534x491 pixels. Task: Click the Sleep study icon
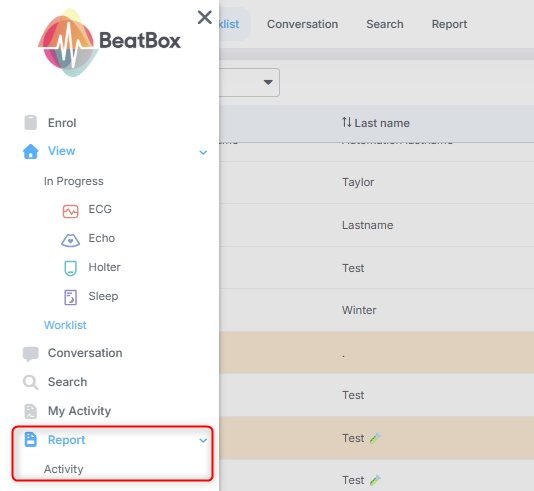(70, 297)
